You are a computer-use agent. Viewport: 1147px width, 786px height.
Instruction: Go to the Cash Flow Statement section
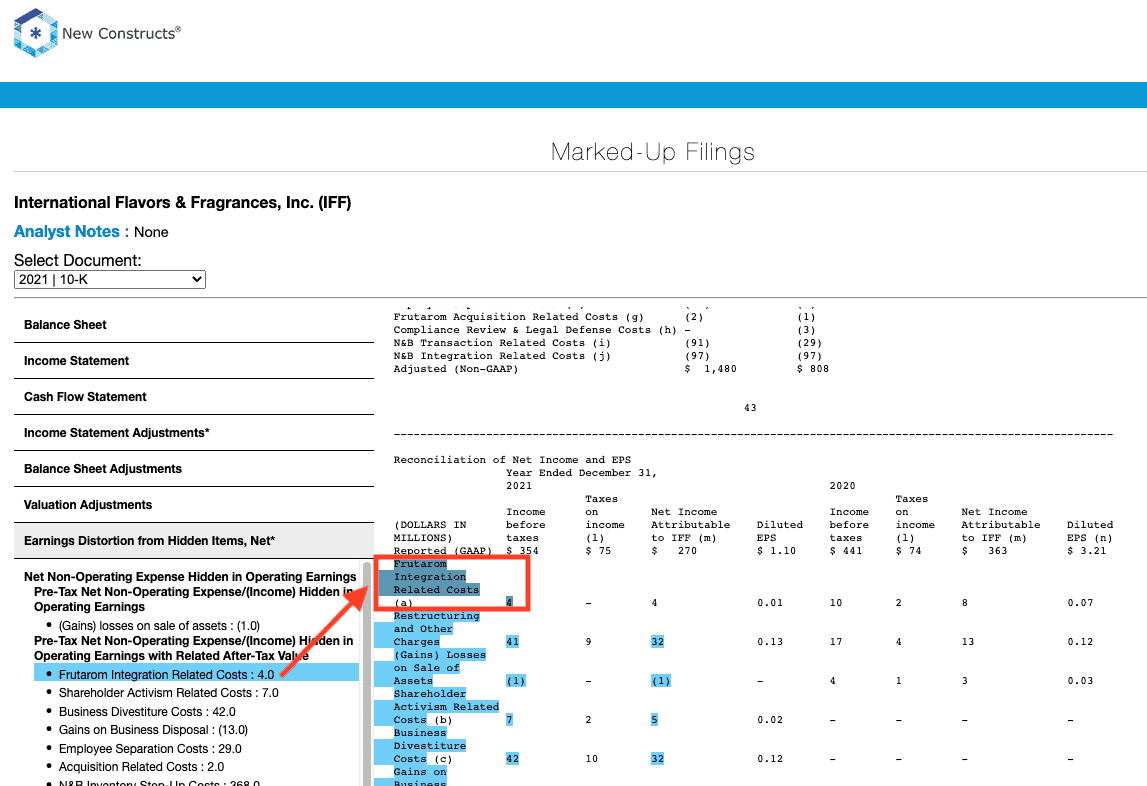pos(194,397)
